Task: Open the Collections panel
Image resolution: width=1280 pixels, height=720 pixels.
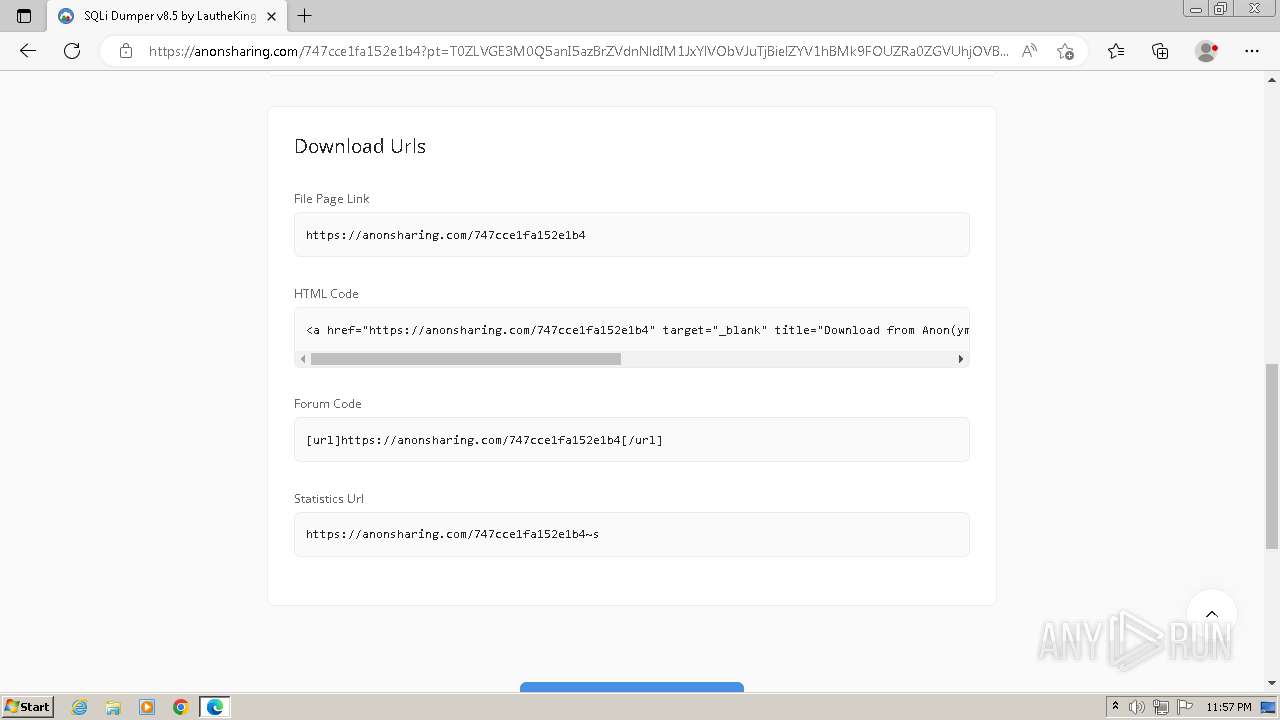Action: point(1160,51)
